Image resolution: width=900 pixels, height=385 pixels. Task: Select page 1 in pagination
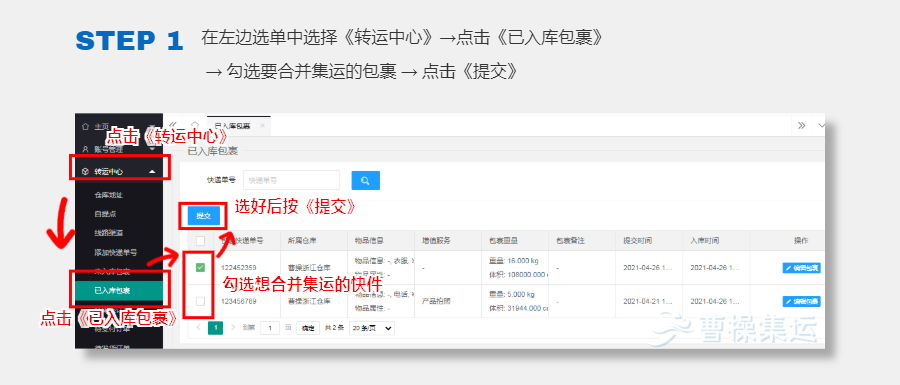215,328
